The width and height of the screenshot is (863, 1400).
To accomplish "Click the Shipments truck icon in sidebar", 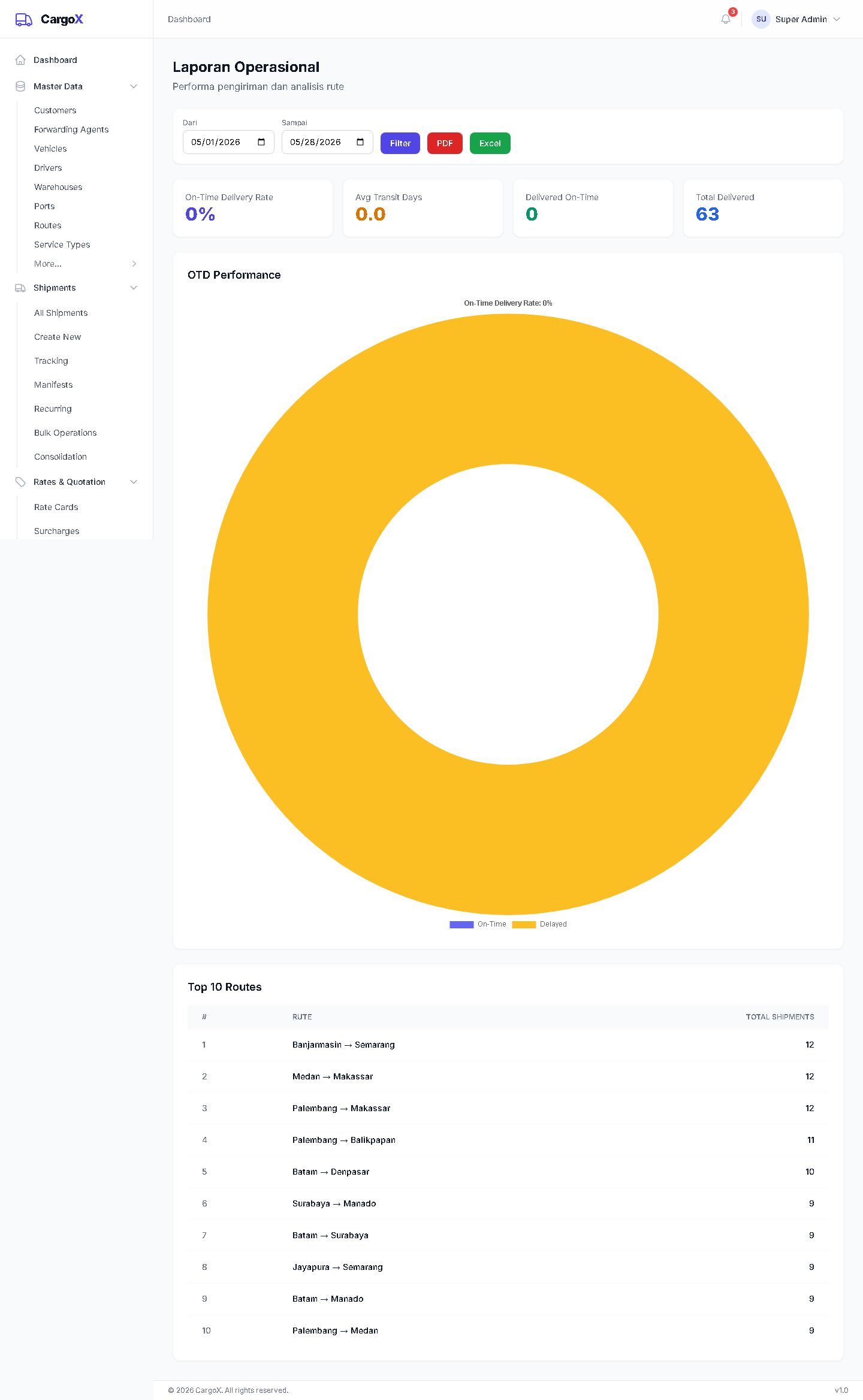I will (20, 288).
